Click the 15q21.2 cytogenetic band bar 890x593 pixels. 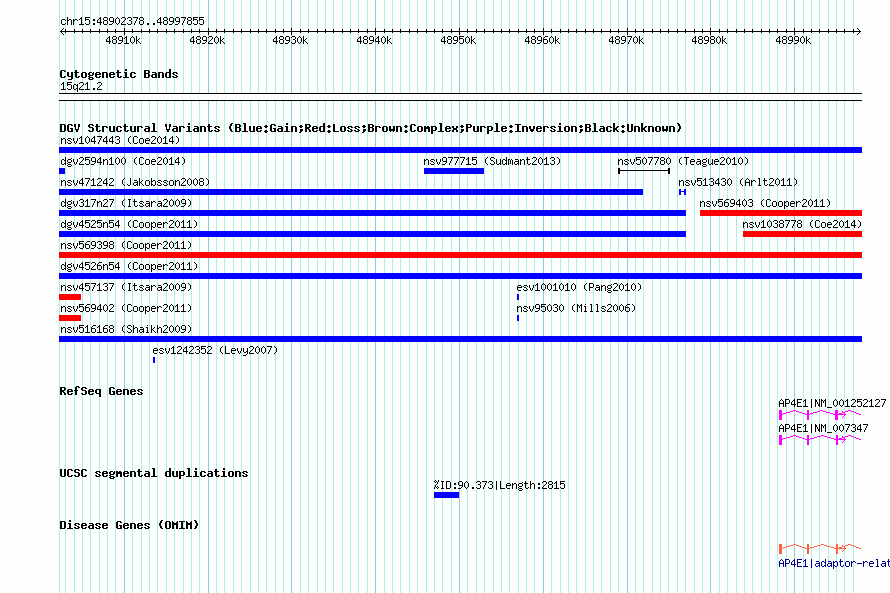[460, 97]
